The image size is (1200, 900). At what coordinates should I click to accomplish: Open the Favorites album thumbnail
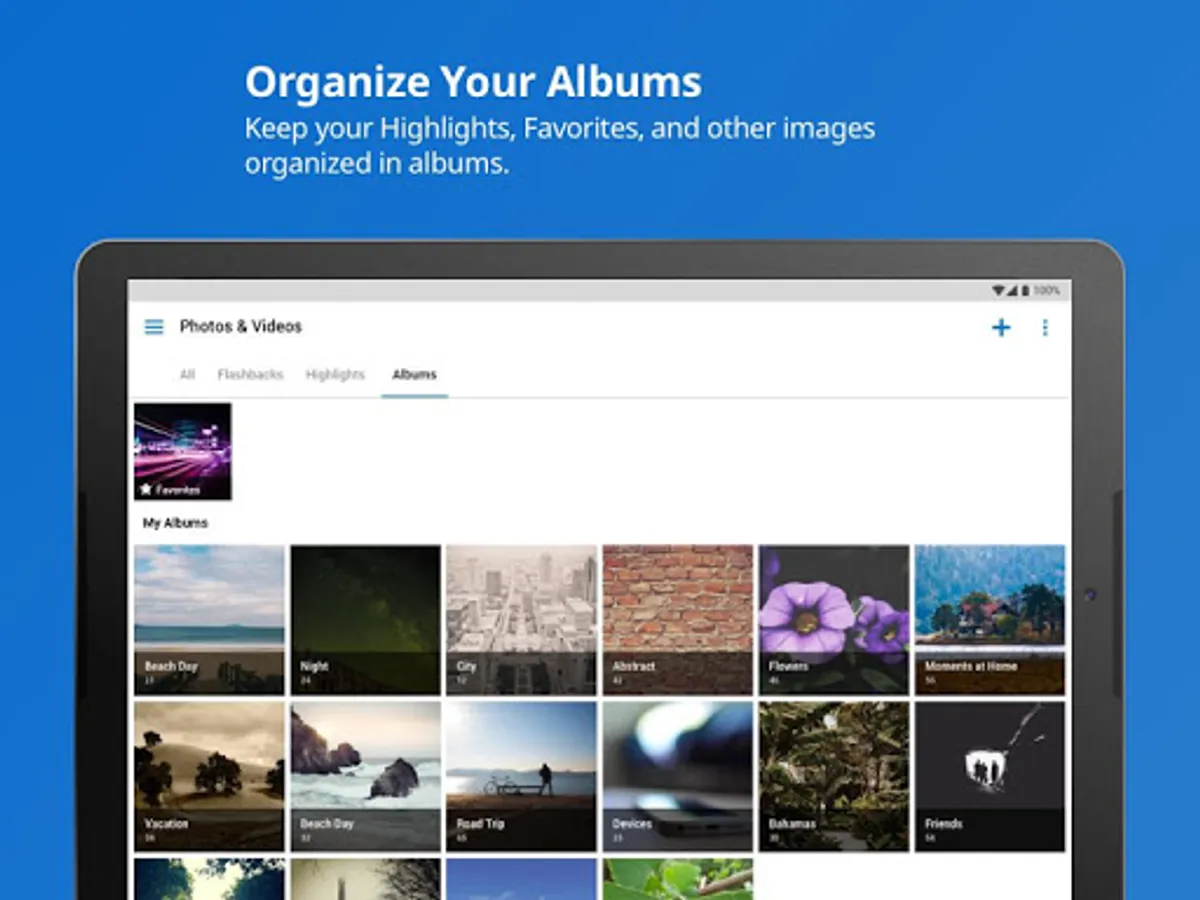(183, 451)
